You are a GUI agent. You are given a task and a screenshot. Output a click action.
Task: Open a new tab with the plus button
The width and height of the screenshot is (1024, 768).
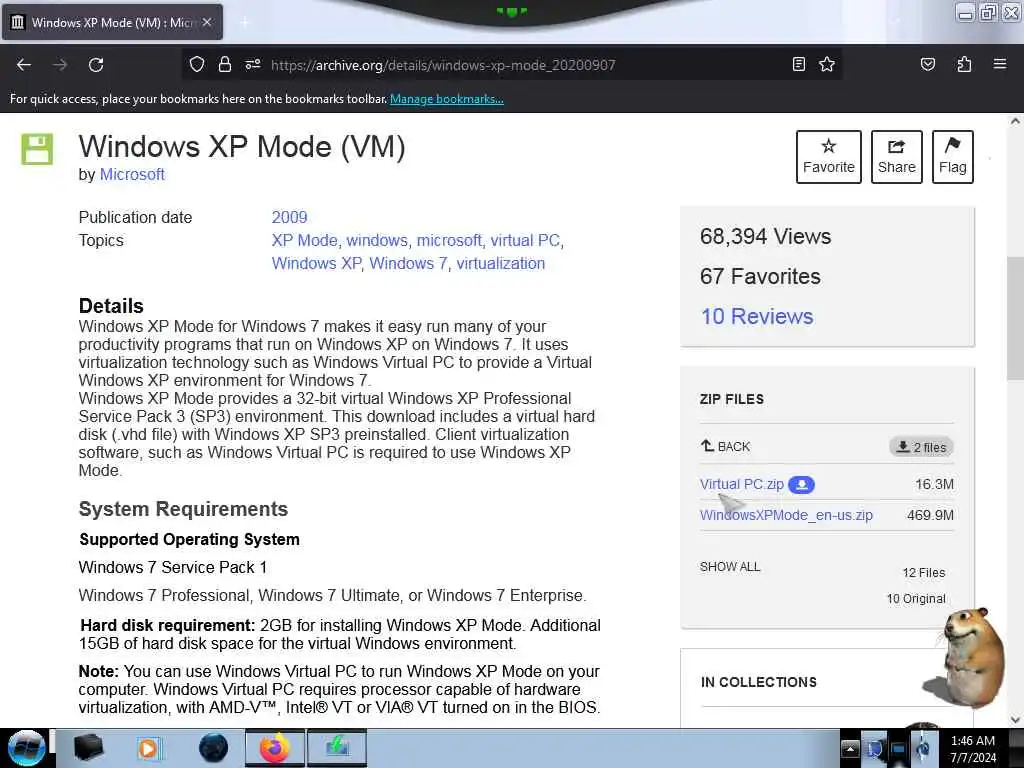point(245,23)
